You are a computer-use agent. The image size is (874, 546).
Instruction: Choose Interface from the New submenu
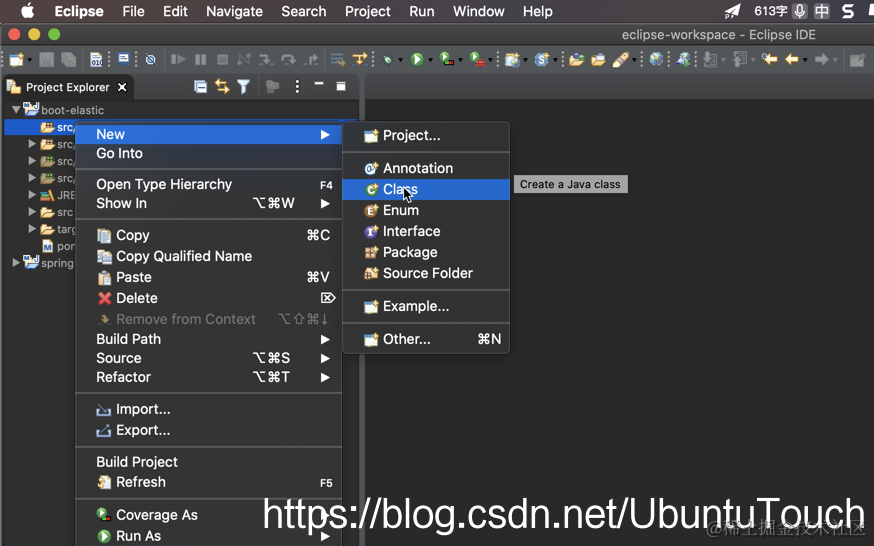click(426, 231)
